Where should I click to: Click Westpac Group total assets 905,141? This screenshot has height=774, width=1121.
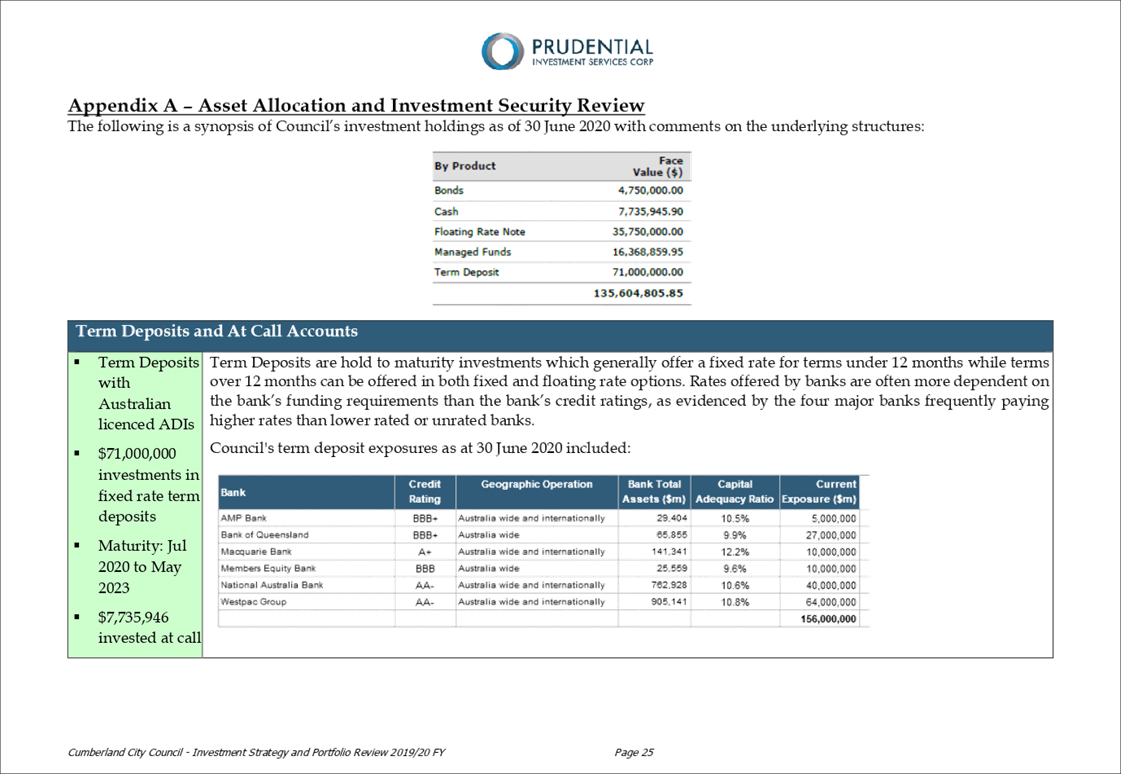(669, 602)
